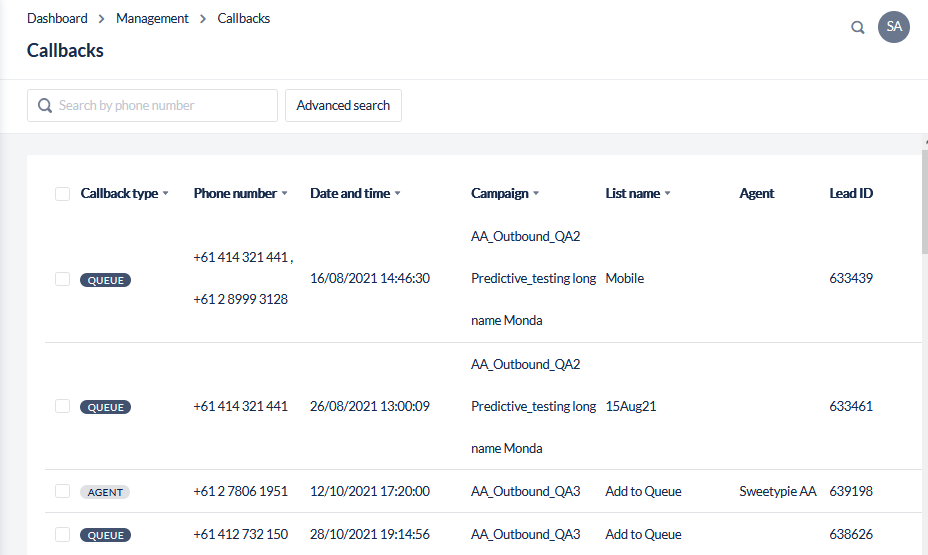The width and height of the screenshot is (928, 555).
Task: Click the search magnifier icon in header
Action: pos(857,28)
